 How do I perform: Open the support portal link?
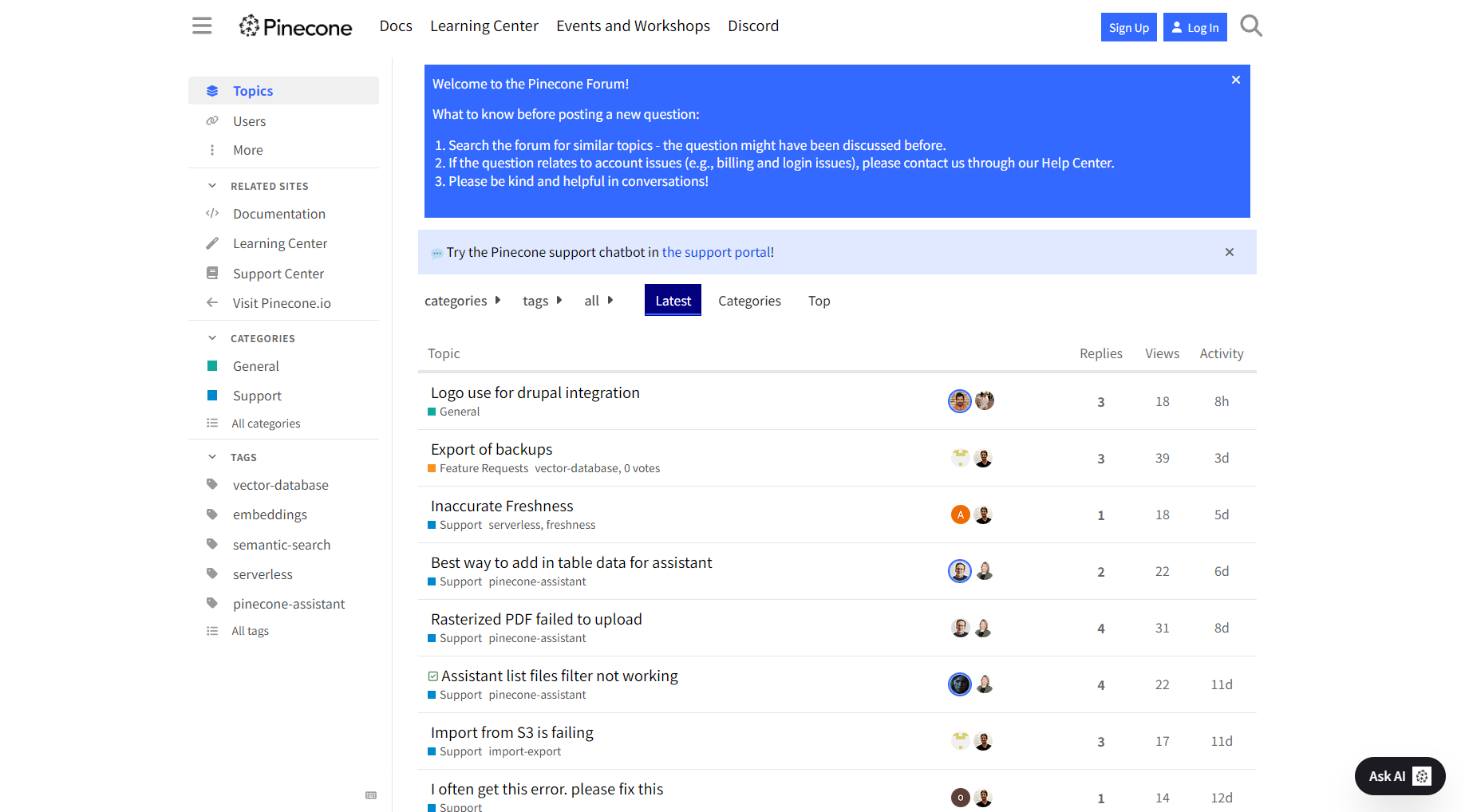click(x=717, y=252)
